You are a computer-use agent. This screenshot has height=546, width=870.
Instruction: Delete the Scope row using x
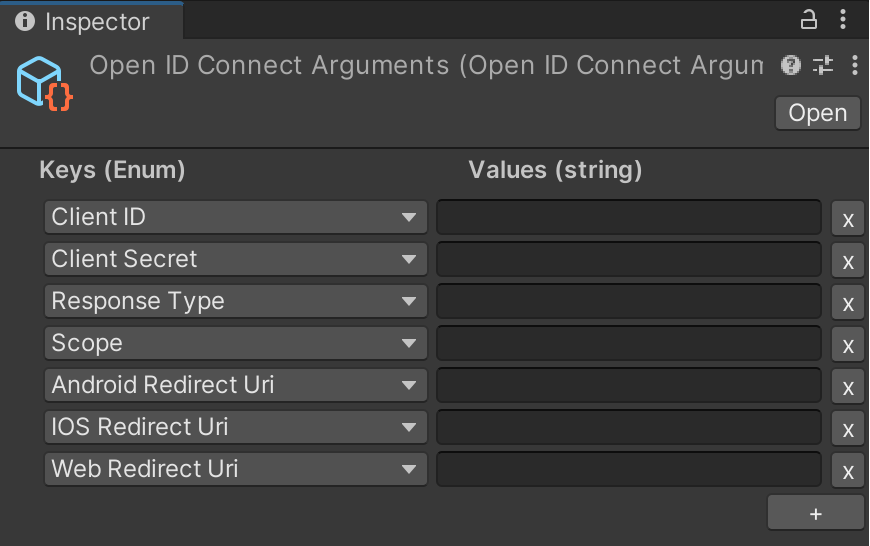click(x=847, y=345)
